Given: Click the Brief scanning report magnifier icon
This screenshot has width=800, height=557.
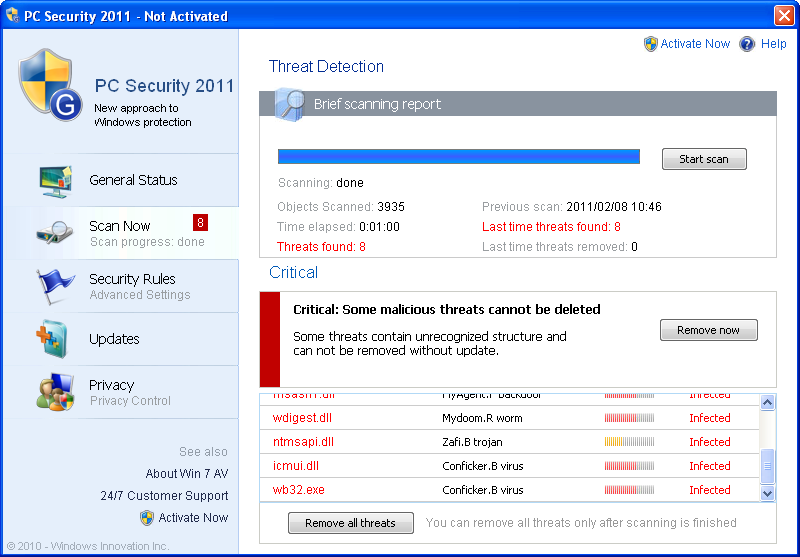Looking at the screenshot, I should point(290,104).
